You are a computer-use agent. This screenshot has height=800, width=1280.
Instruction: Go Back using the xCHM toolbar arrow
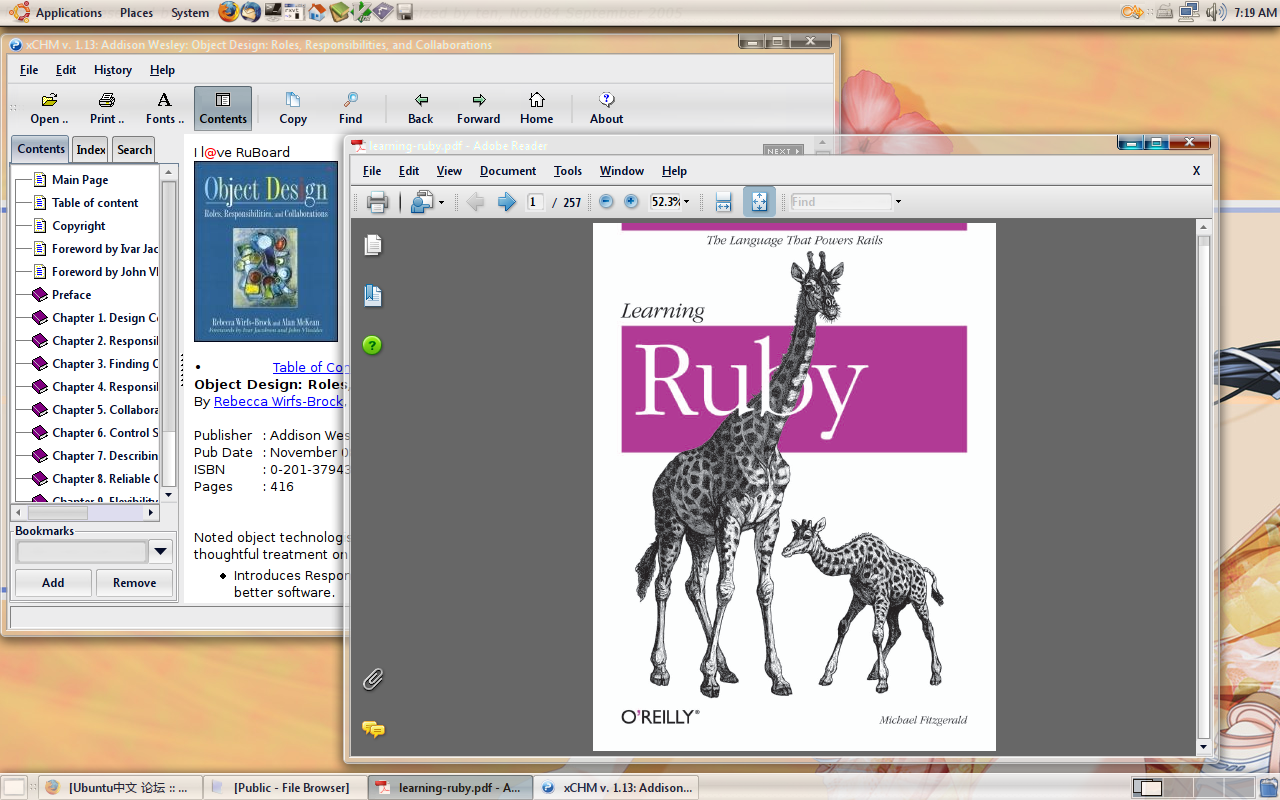[x=421, y=109]
